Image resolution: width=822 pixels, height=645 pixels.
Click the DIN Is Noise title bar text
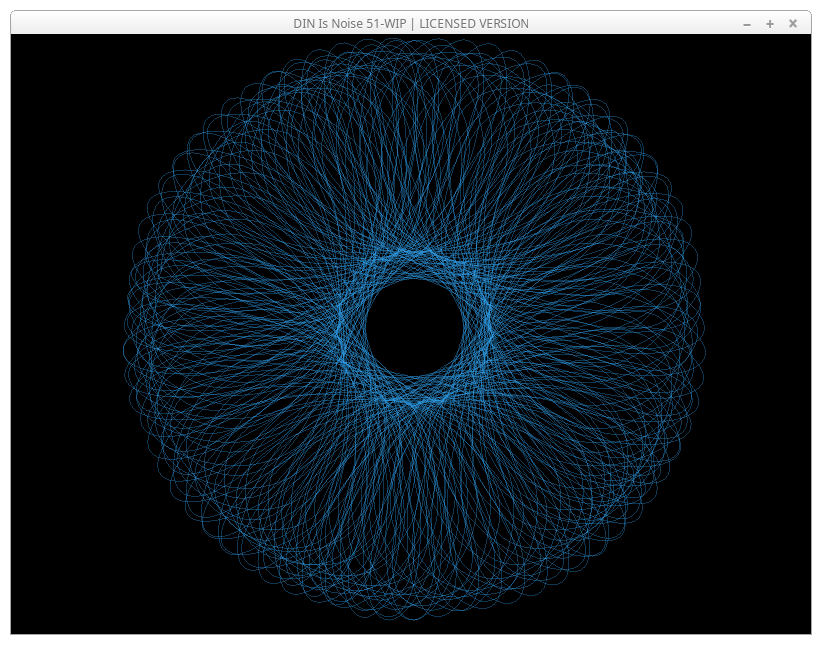pyautogui.click(x=410, y=24)
